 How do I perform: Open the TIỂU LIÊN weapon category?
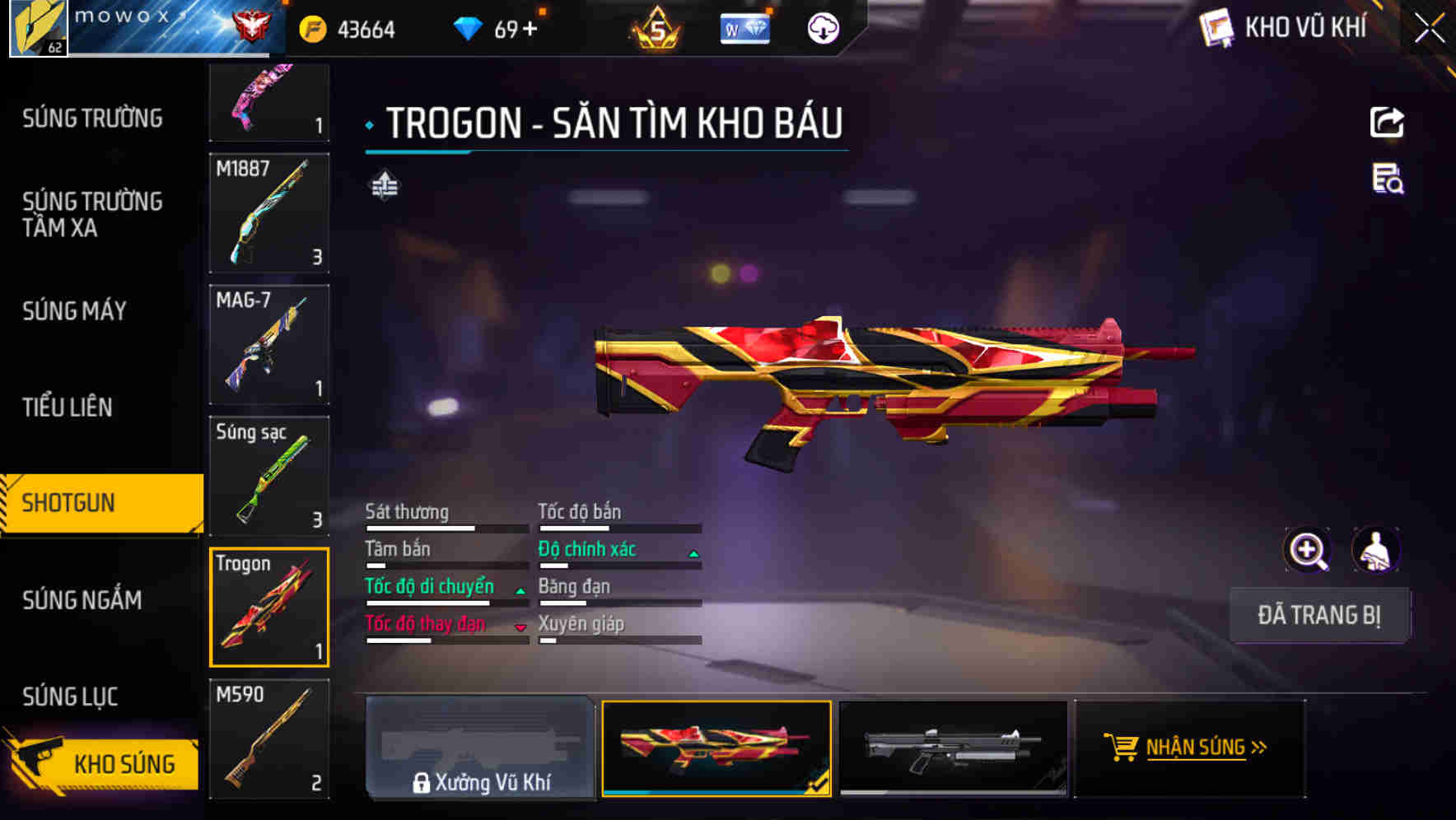tap(68, 407)
